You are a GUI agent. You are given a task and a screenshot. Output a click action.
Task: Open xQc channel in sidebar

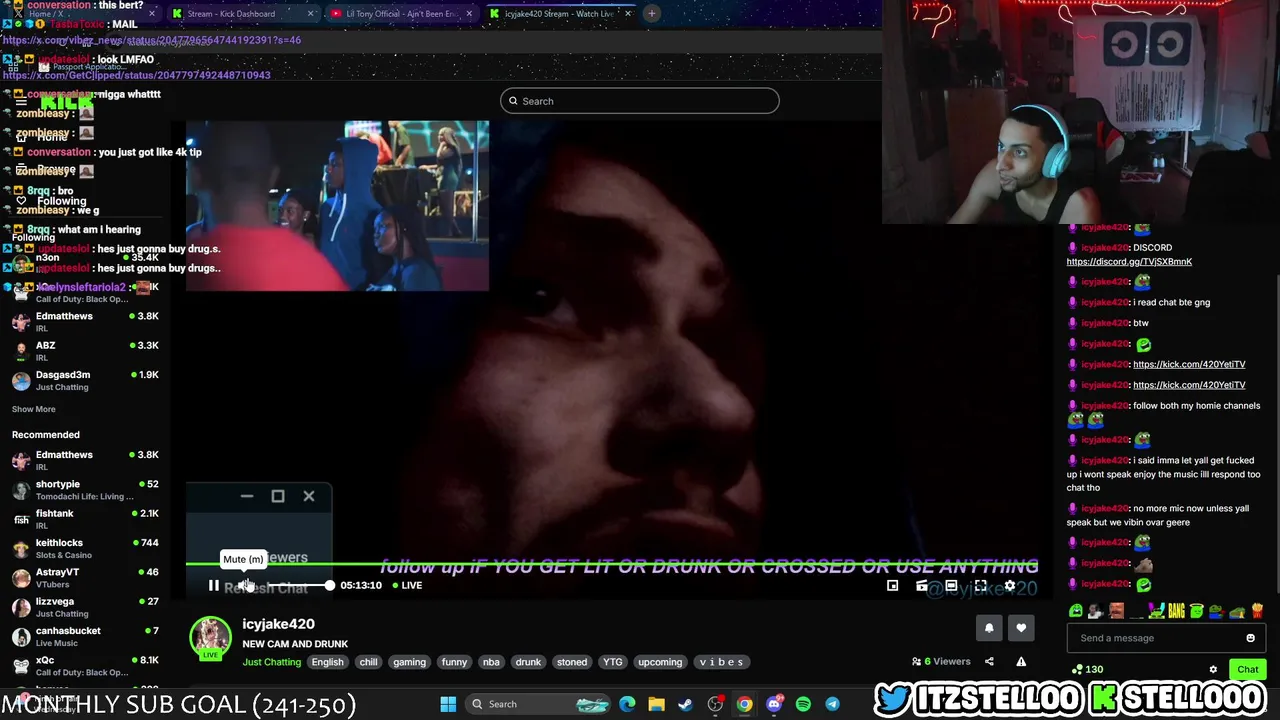(84, 665)
